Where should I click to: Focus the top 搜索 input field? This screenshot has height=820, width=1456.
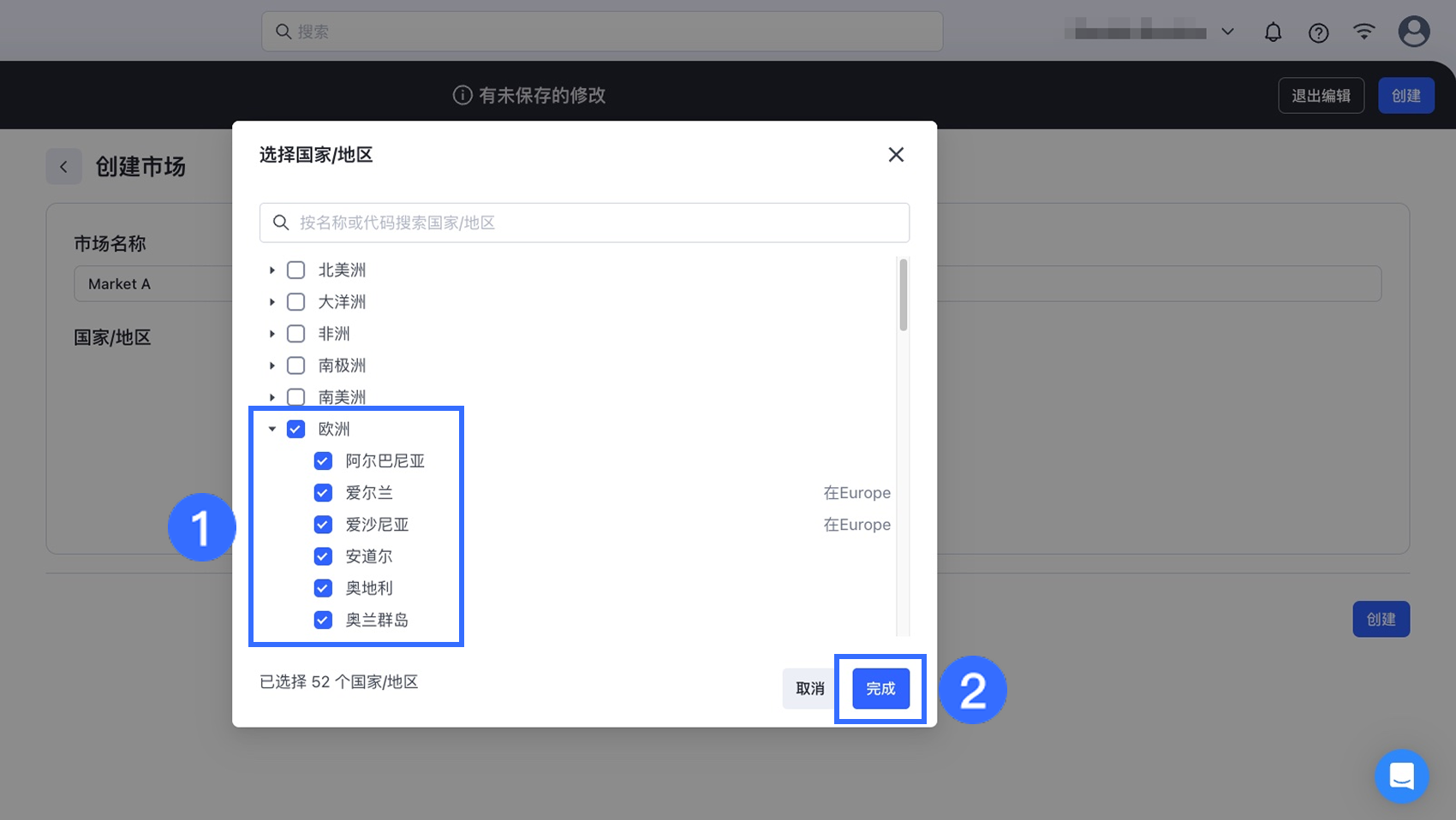tap(602, 32)
